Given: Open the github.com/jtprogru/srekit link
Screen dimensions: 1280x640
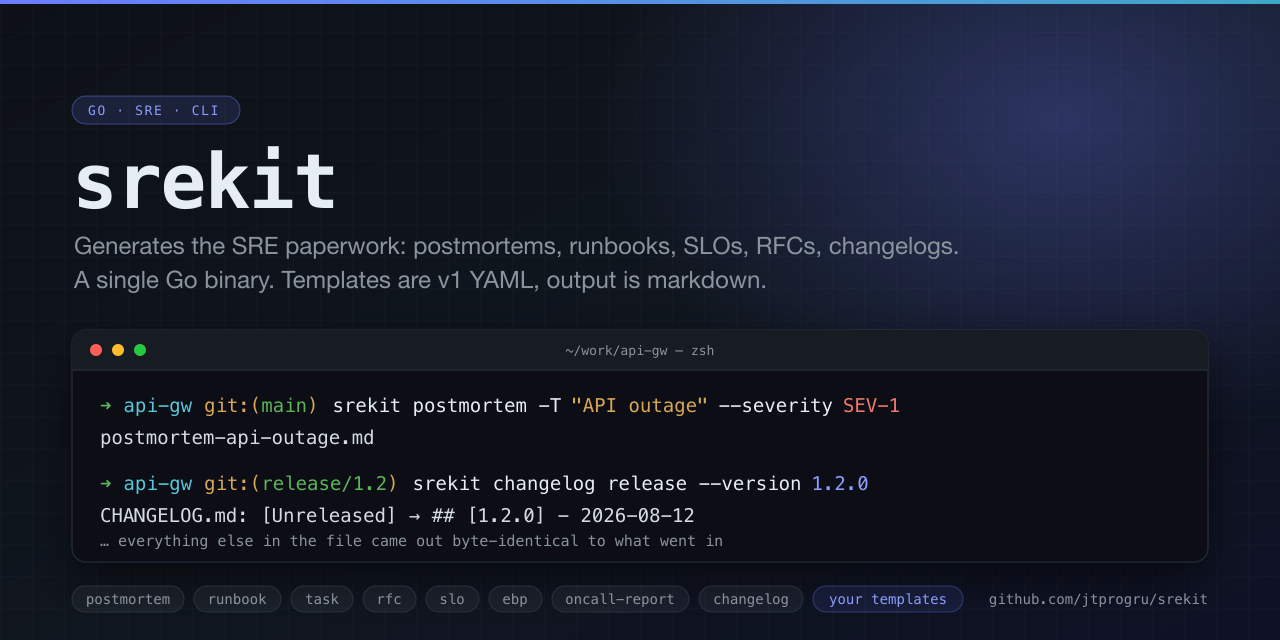Looking at the screenshot, I should [x=1098, y=599].
